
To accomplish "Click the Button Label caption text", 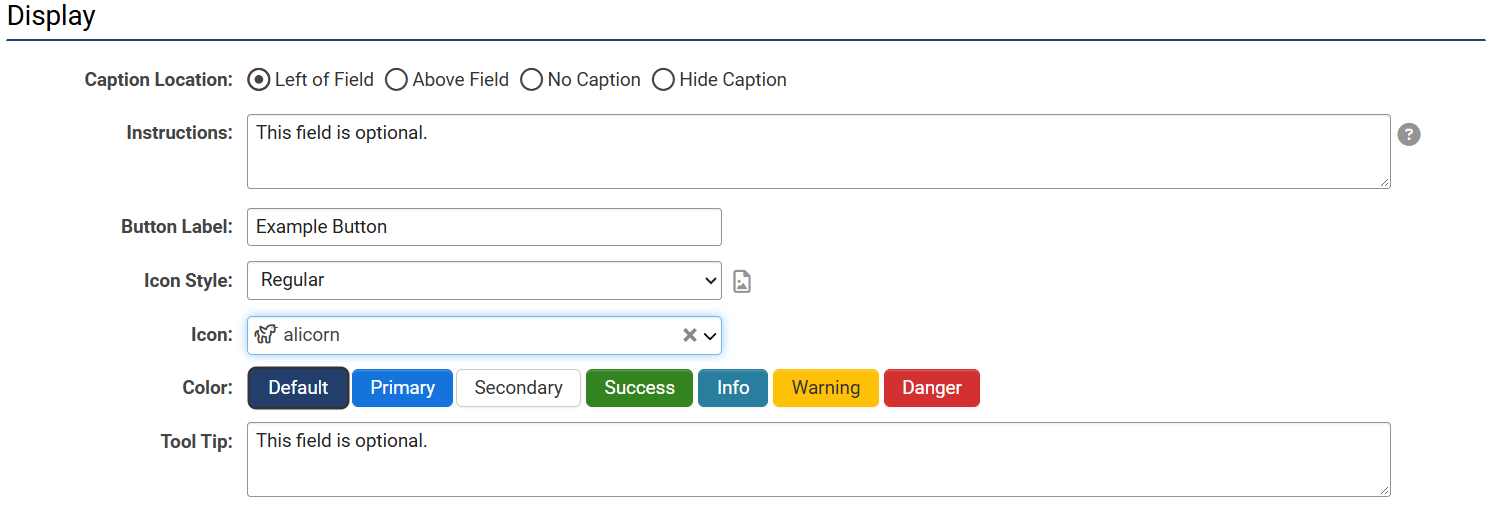I will 177,227.
